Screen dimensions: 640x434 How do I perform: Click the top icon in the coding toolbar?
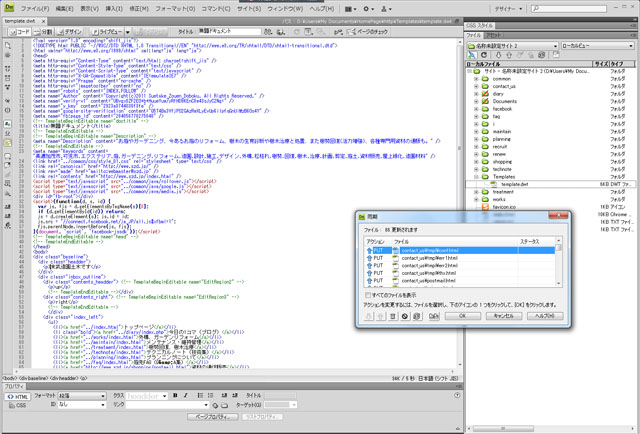click(8, 45)
